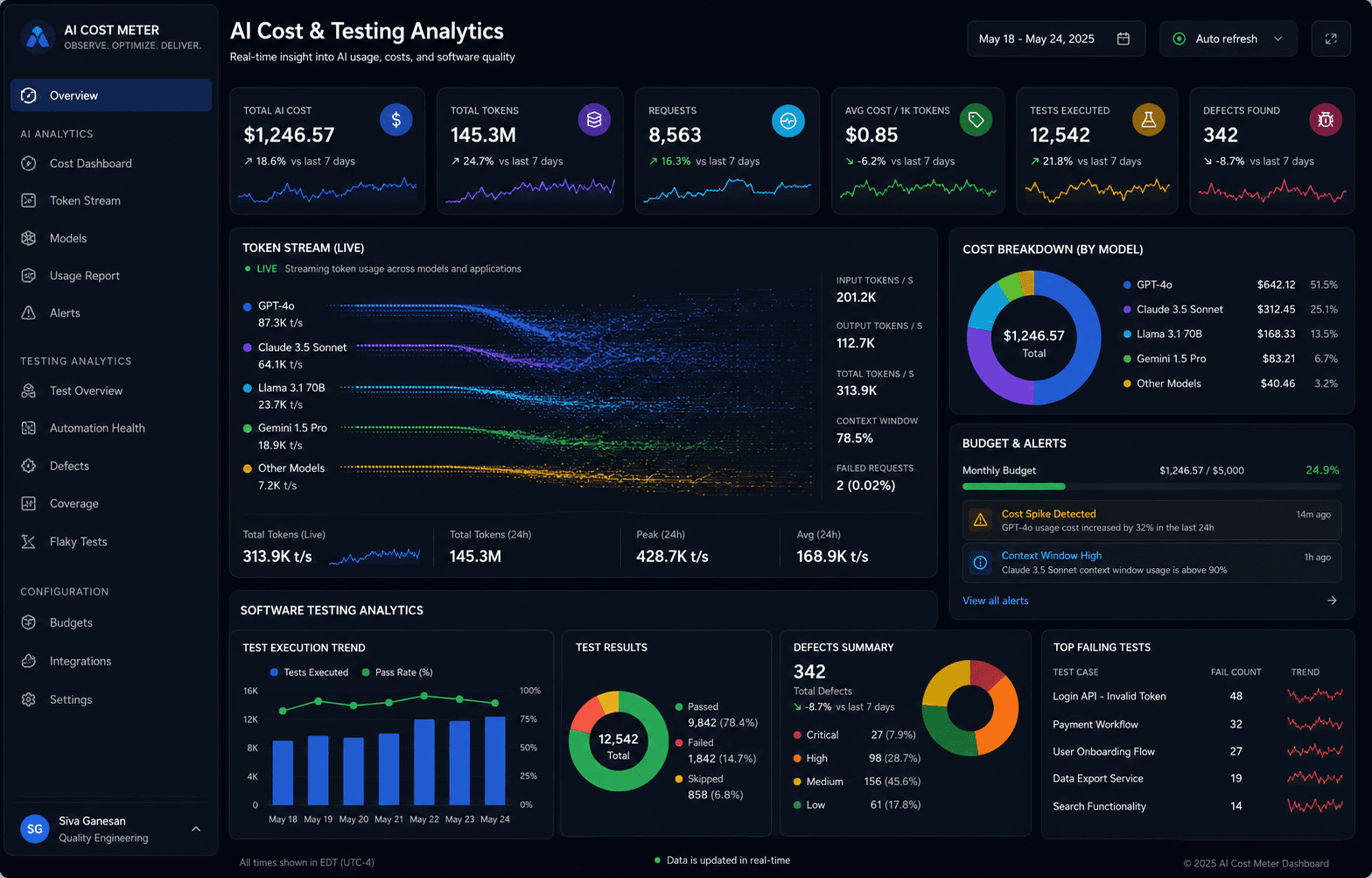
Task: Open the Context Window High alert
Action: tap(1151, 562)
